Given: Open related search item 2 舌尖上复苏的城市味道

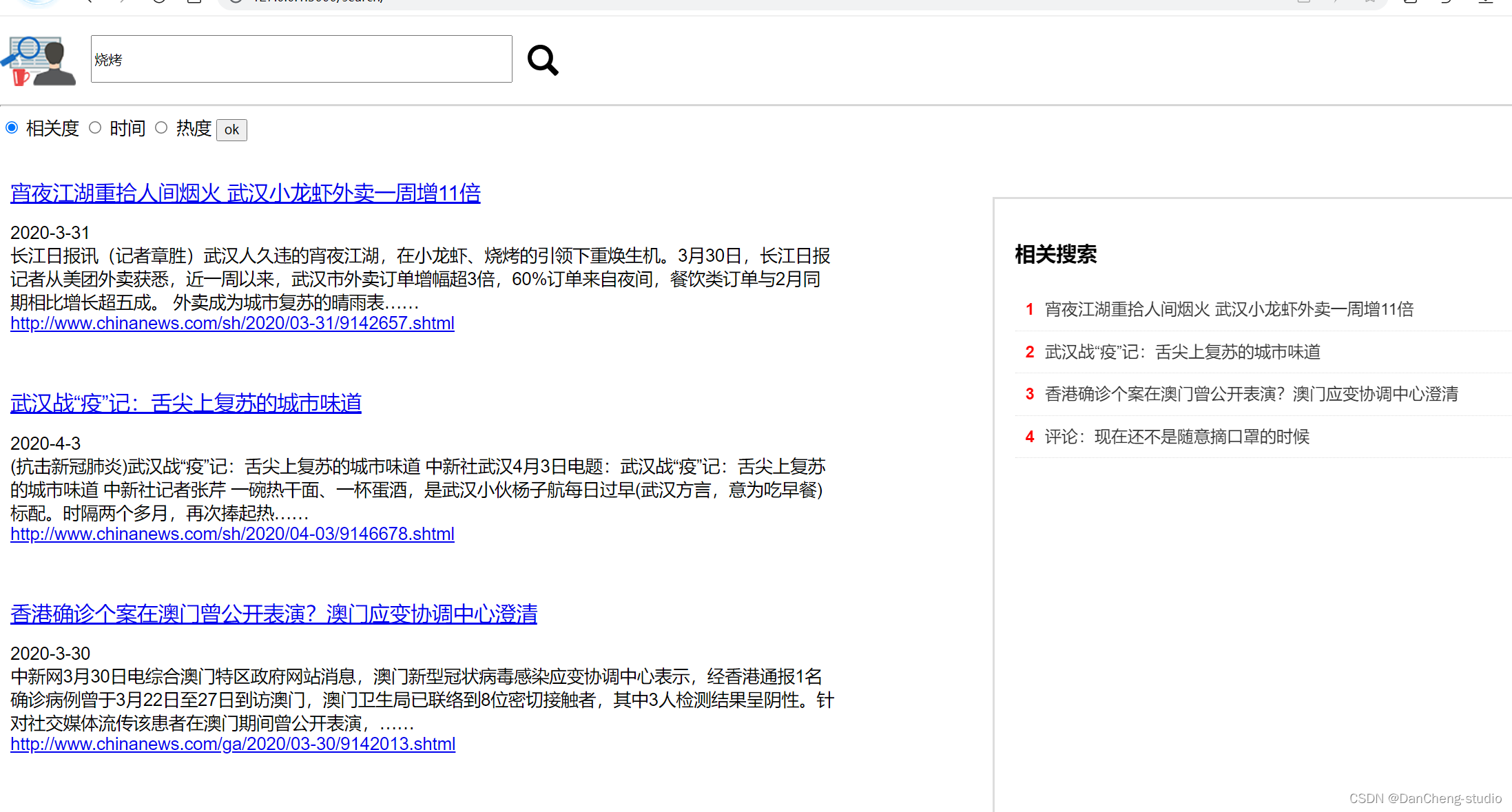Looking at the screenshot, I should coord(1182,352).
